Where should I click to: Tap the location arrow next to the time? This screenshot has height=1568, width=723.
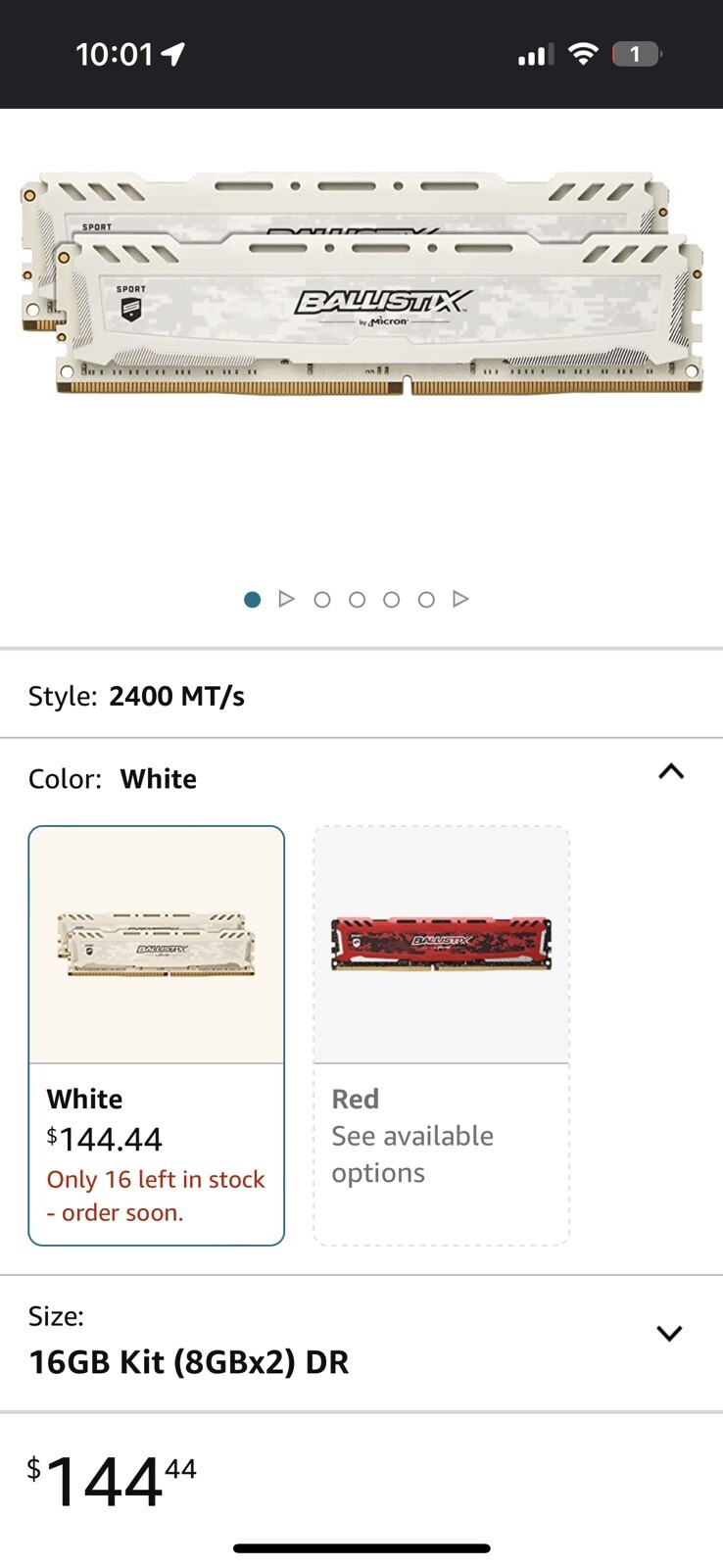click(x=174, y=54)
